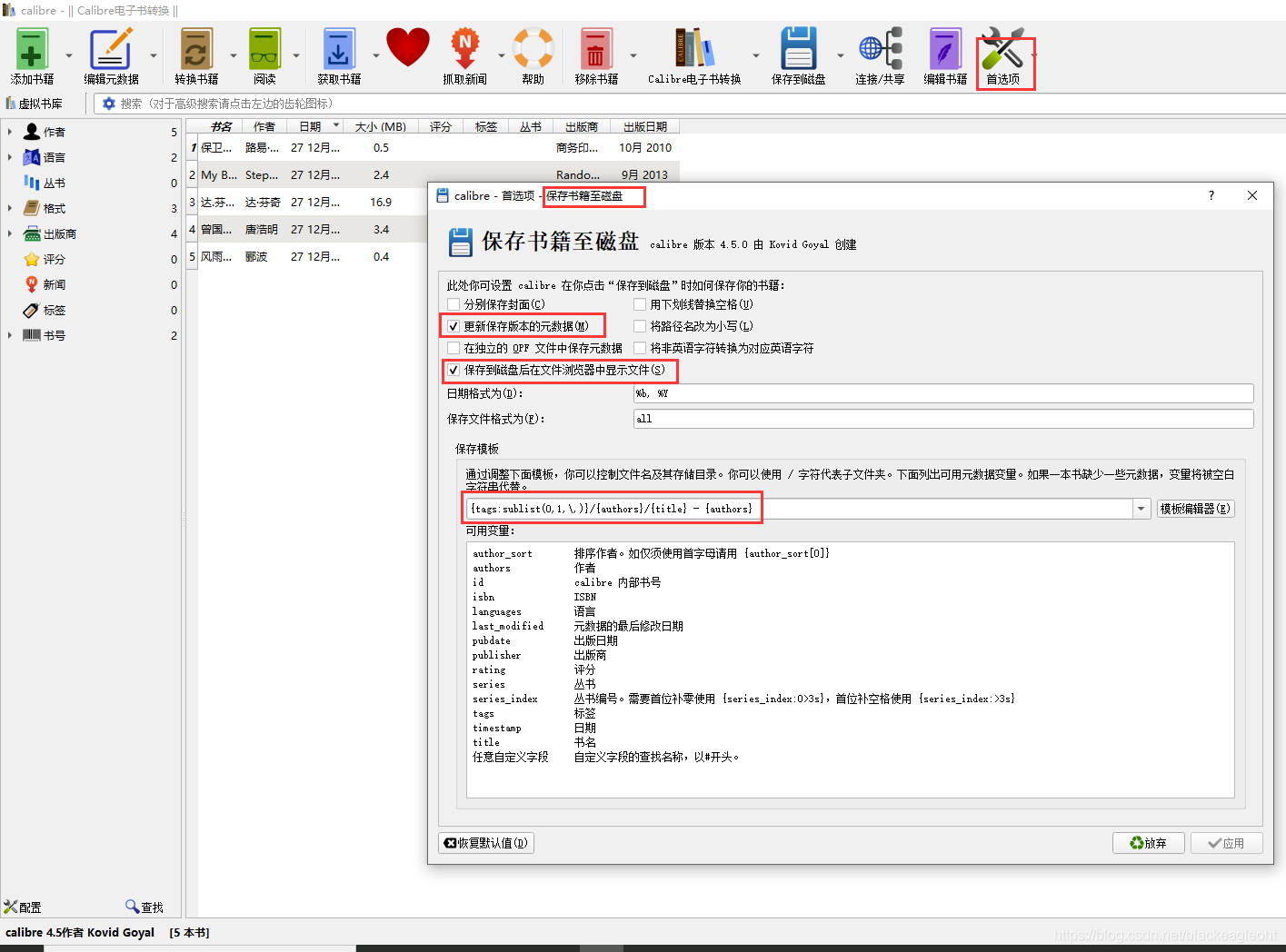This screenshot has width=1286, height=952.
Task: Sort by 日期 column header
Action: (314, 126)
